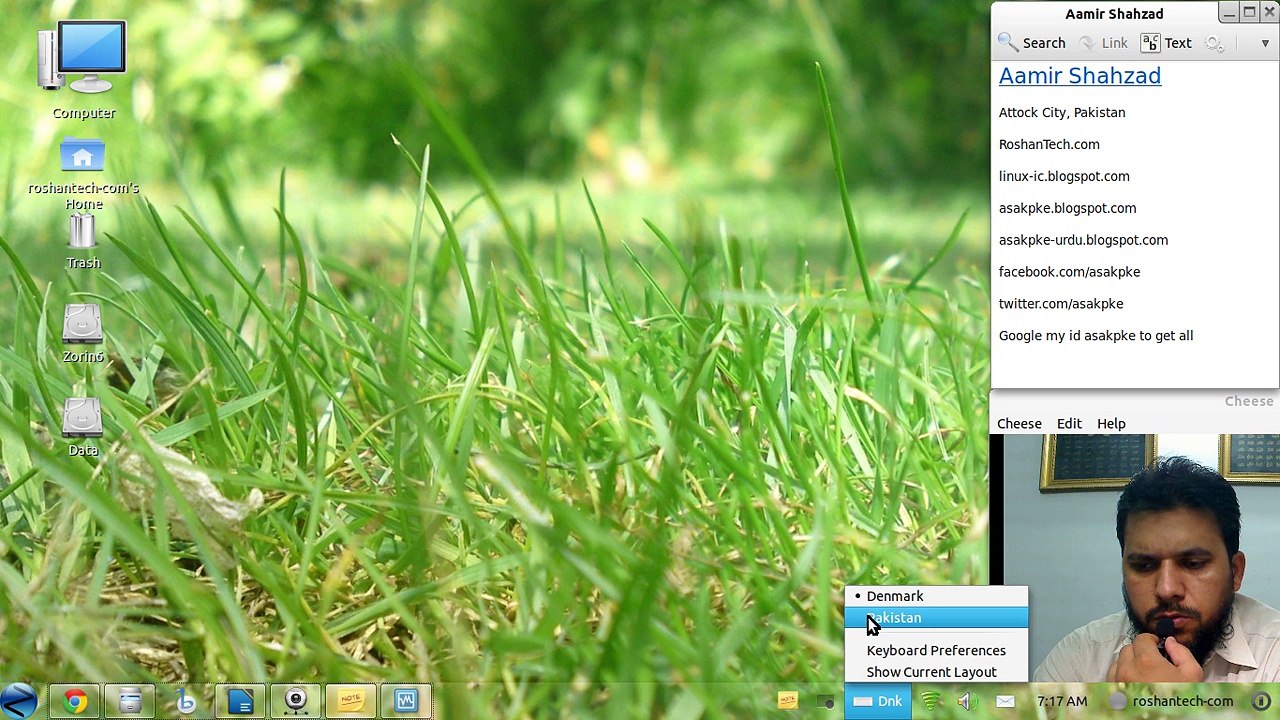Image resolution: width=1280 pixels, height=720 pixels.
Task: Open the clock showing 7:17 AM
Action: pos(1062,701)
